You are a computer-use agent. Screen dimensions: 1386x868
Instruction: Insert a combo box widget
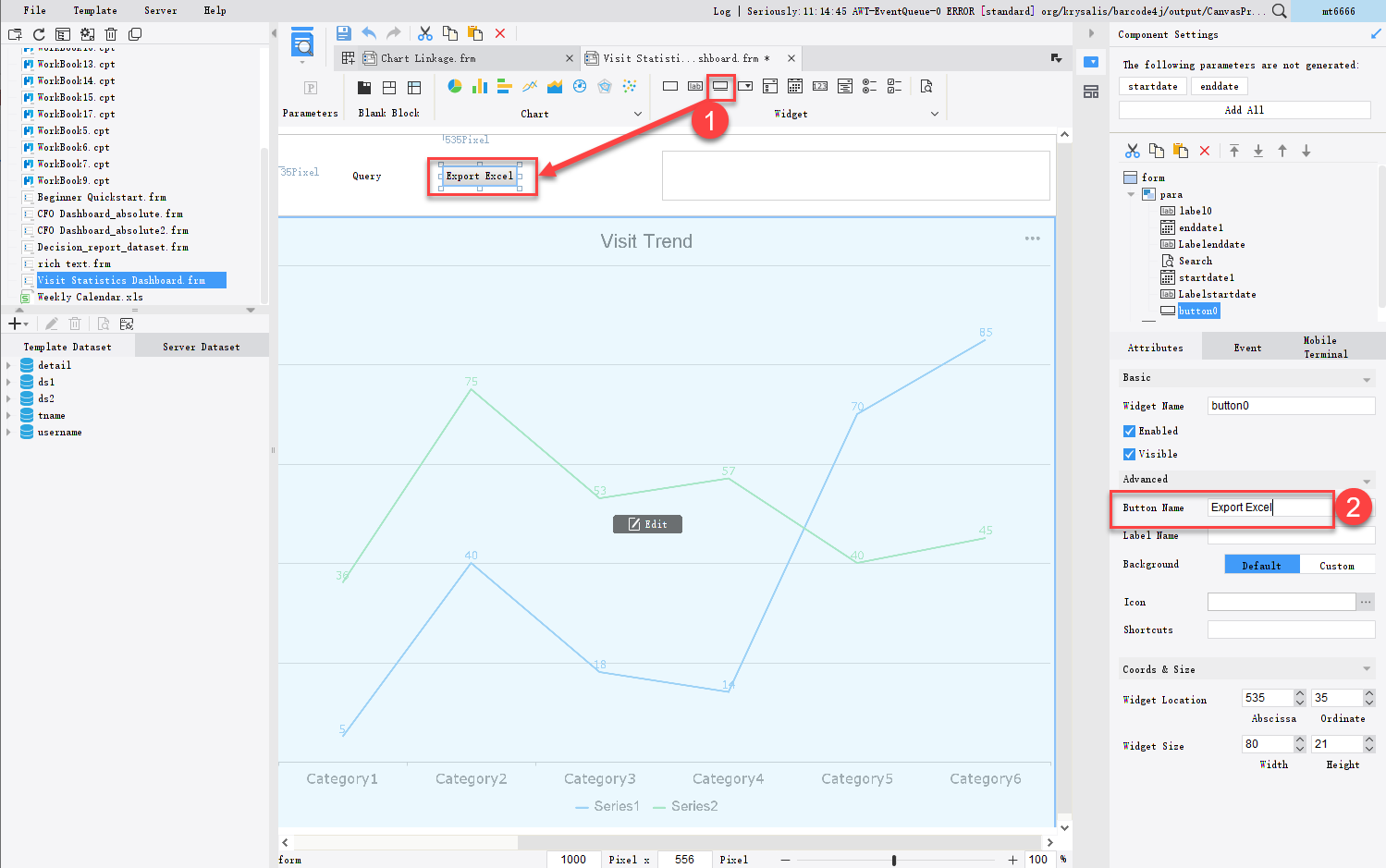tap(746, 85)
